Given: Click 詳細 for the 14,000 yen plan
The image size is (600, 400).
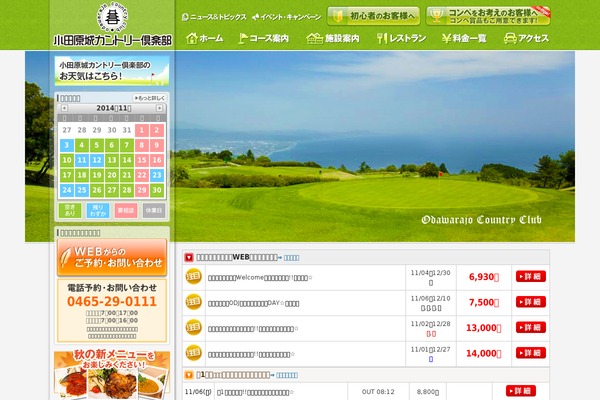Looking at the screenshot, I should 531,353.
